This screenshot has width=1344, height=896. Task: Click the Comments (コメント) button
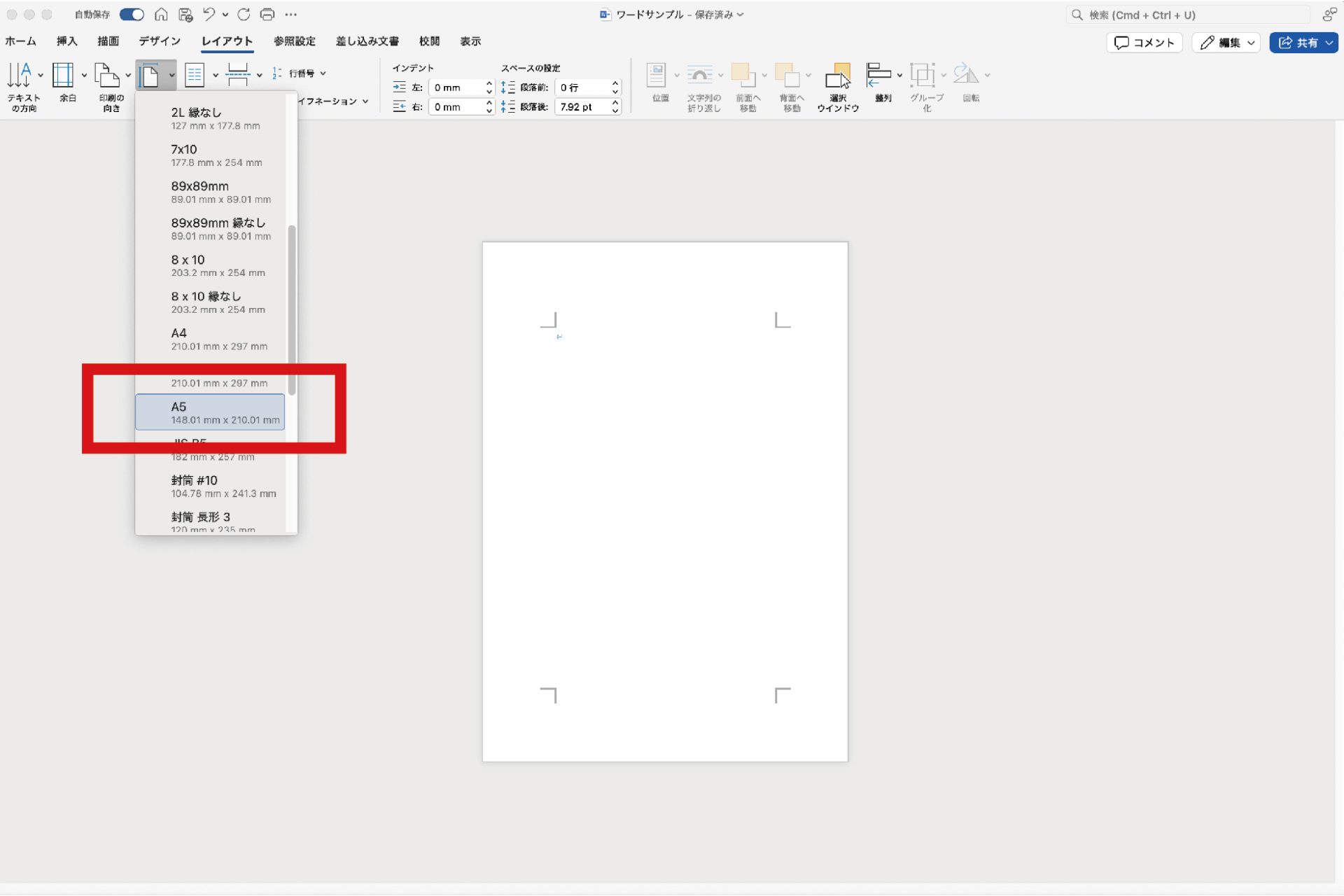click(1144, 43)
